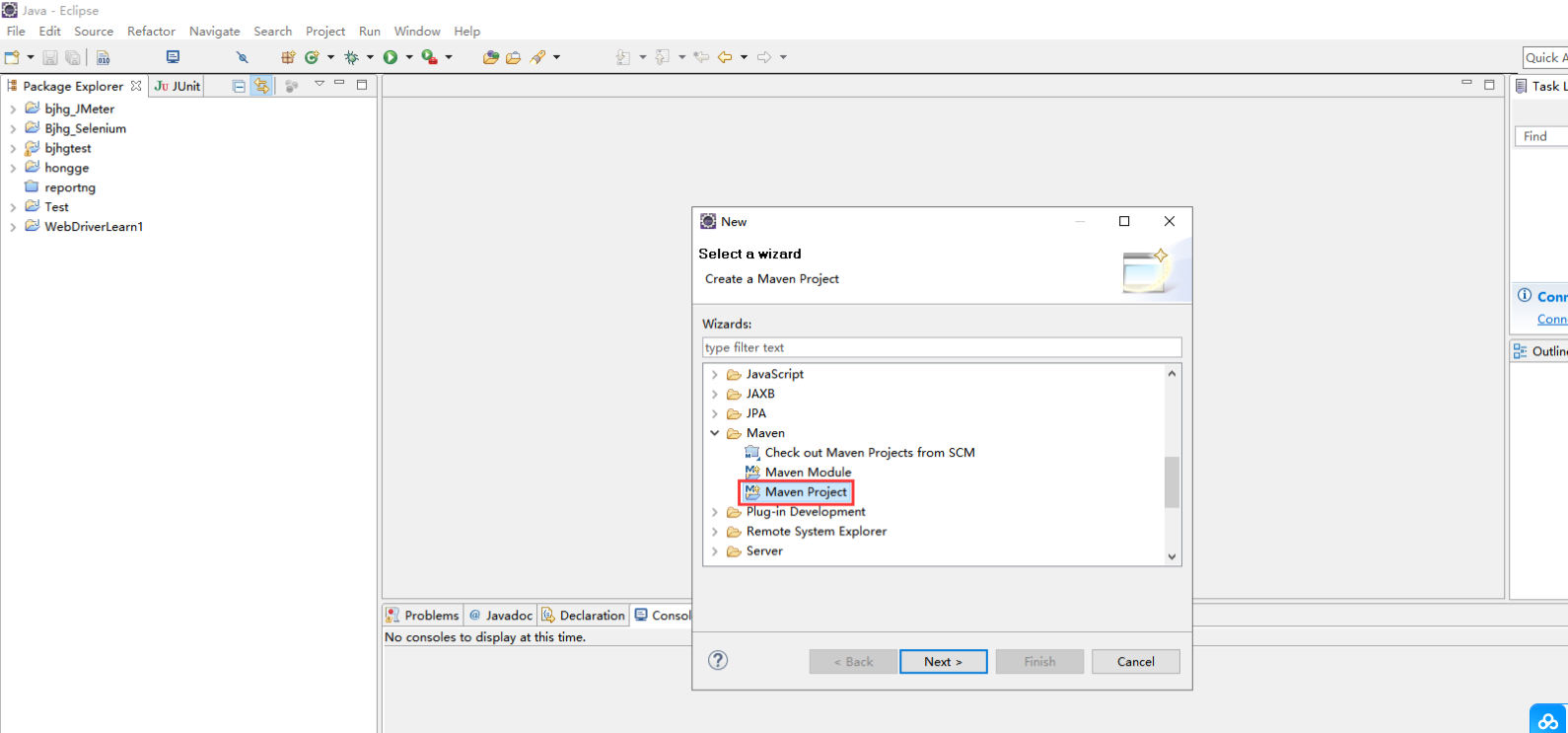1568x733 pixels.
Task: Expand the JPA wizard folder
Action: click(715, 414)
